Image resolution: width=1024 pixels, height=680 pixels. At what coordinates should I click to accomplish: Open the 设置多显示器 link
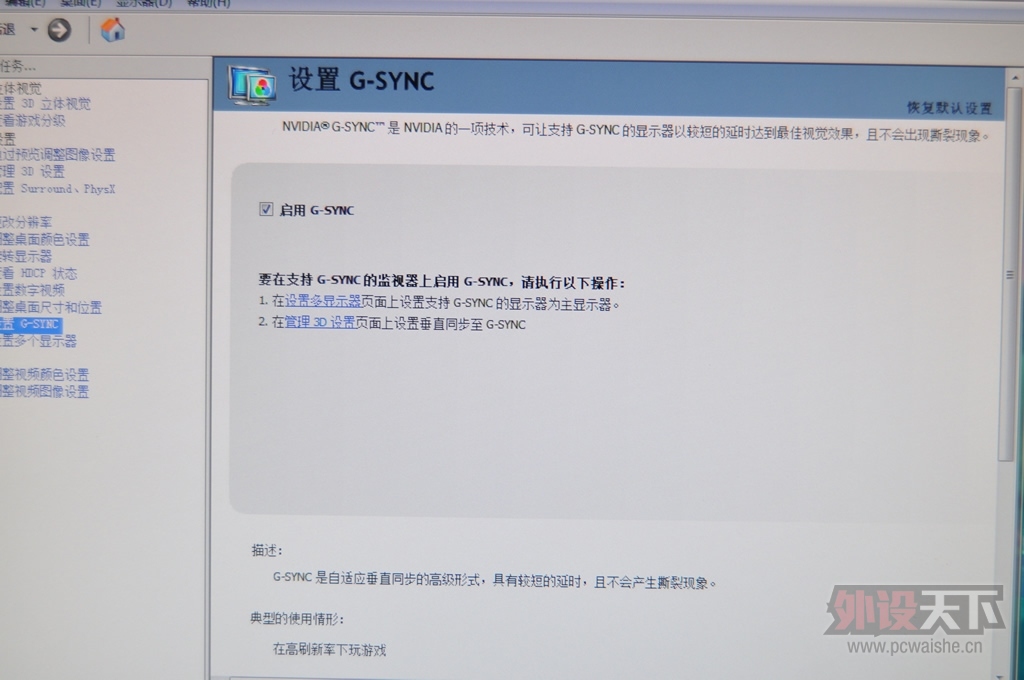323,302
